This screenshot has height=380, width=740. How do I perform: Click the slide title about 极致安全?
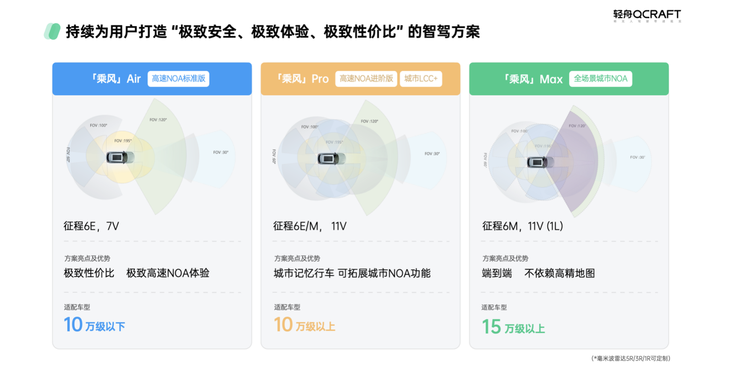273,32
